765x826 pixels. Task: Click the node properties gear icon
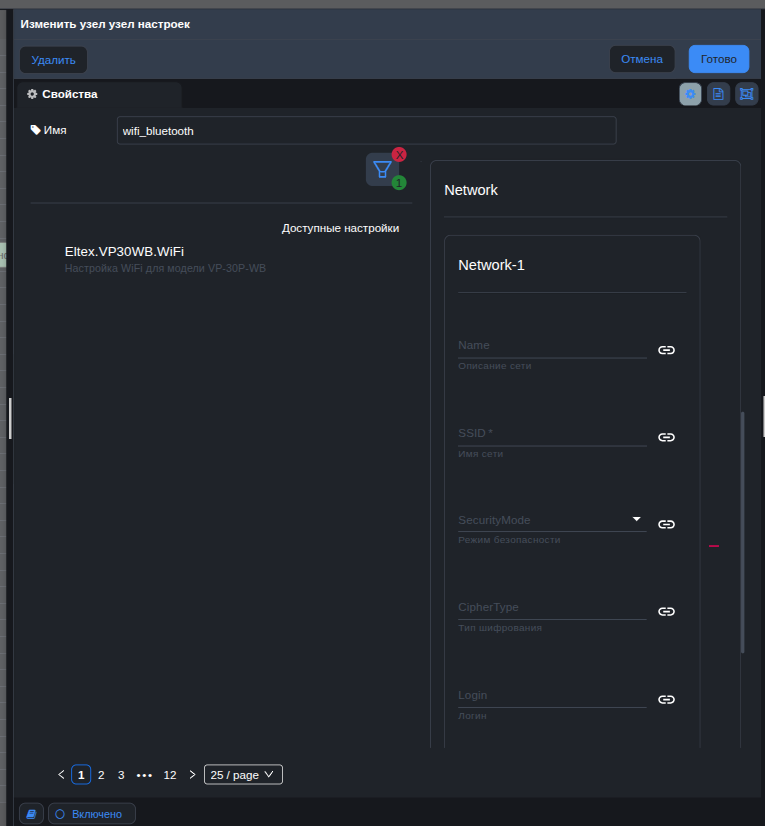point(690,94)
